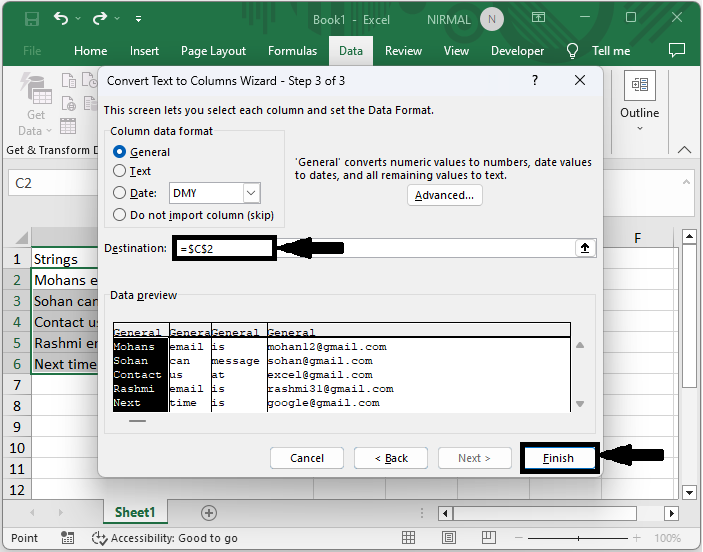Expand the Outline group
Screen dimensions: 703x552
point(639,101)
